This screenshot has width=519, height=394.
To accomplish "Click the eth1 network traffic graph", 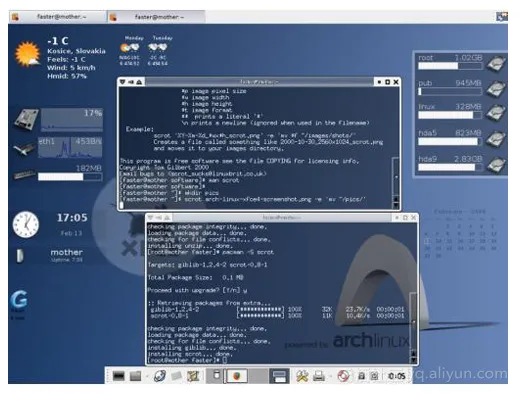I will click(x=70, y=147).
